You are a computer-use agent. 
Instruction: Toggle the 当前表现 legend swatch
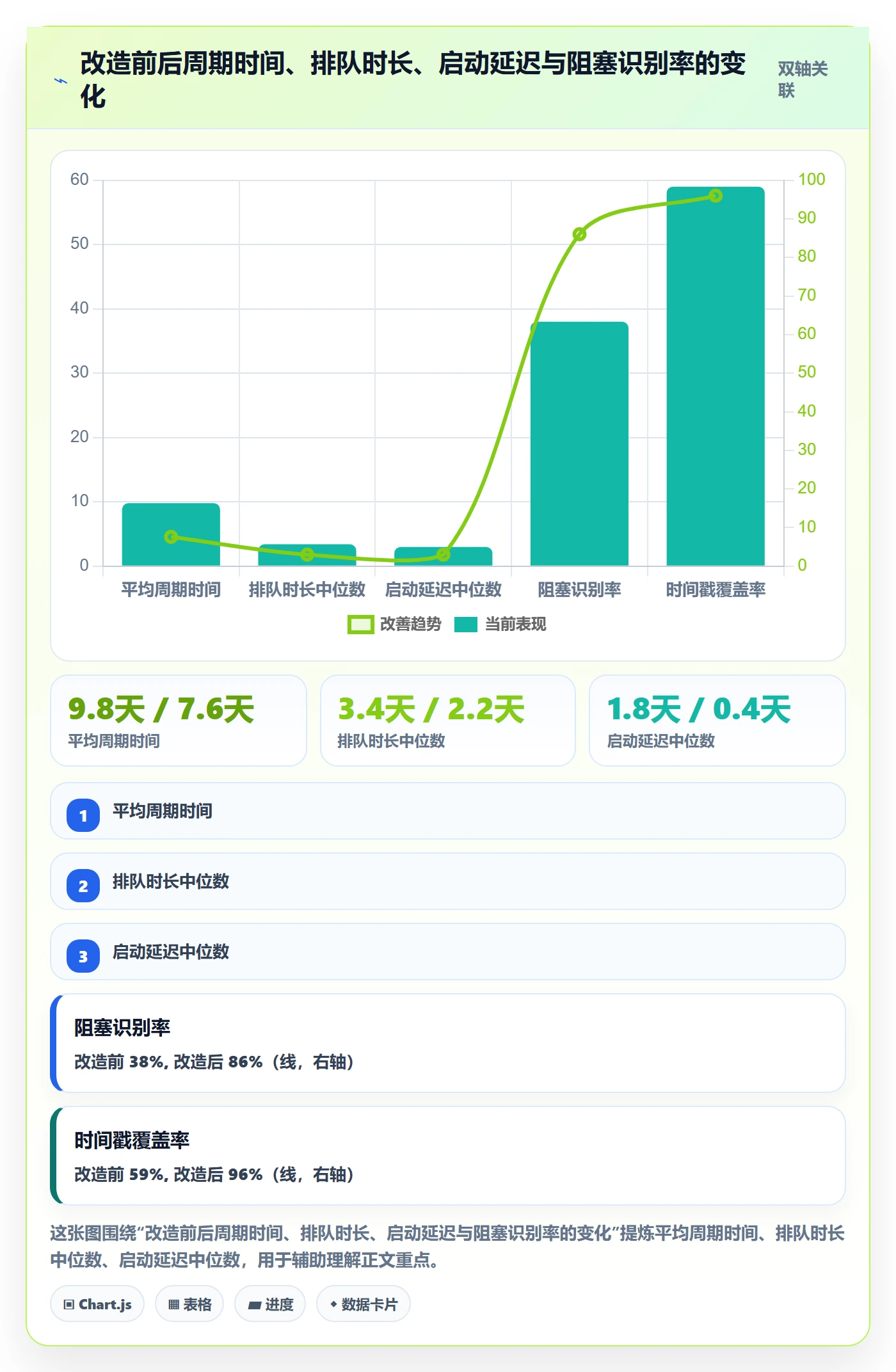point(466,625)
